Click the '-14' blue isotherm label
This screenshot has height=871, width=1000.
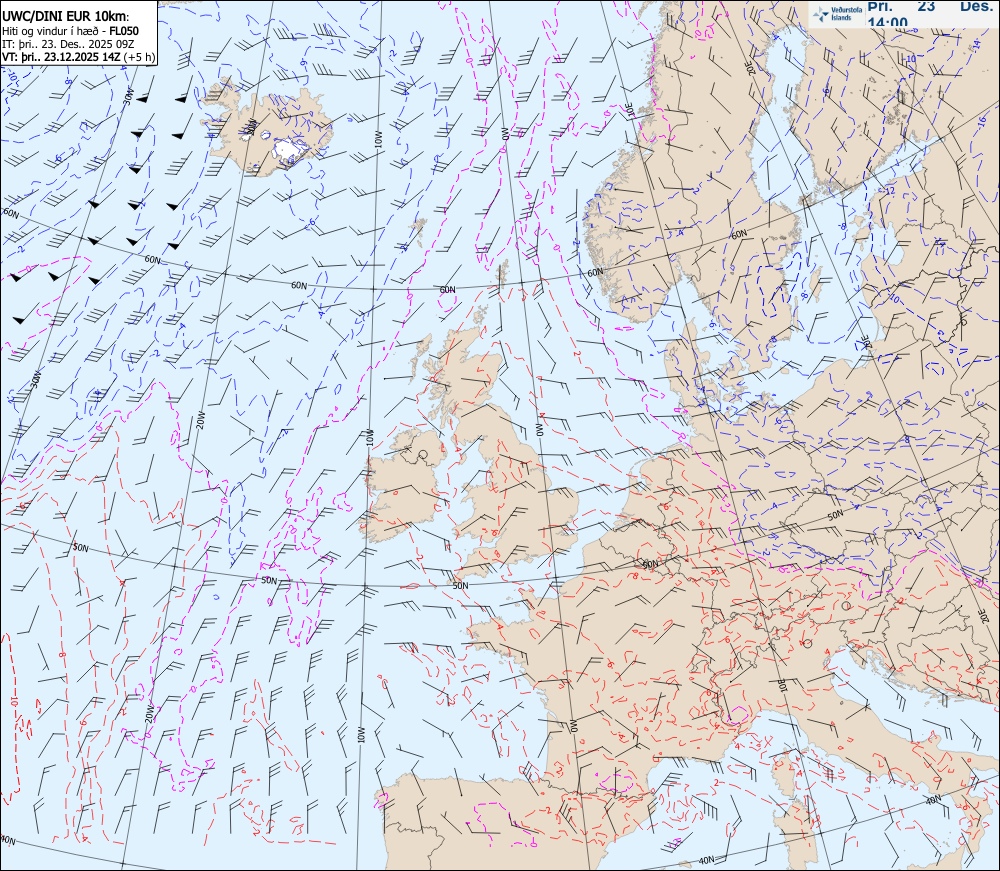click(x=976, y=45)
